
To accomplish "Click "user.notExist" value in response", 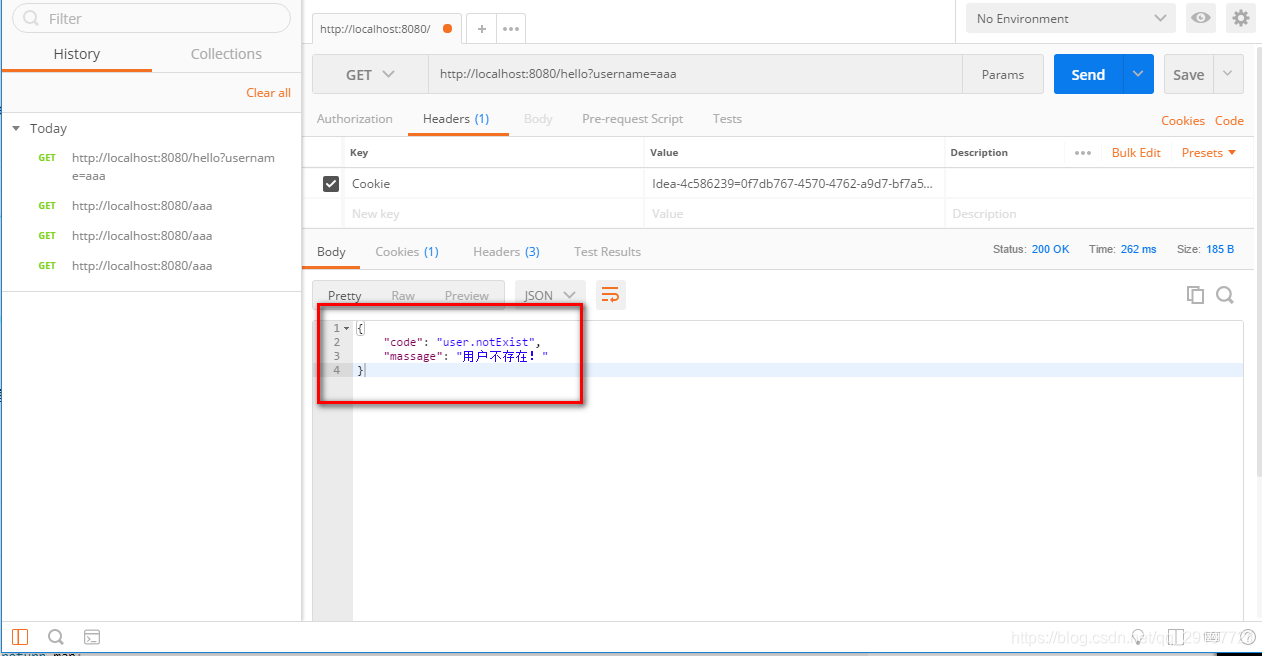I will point(485,342).
